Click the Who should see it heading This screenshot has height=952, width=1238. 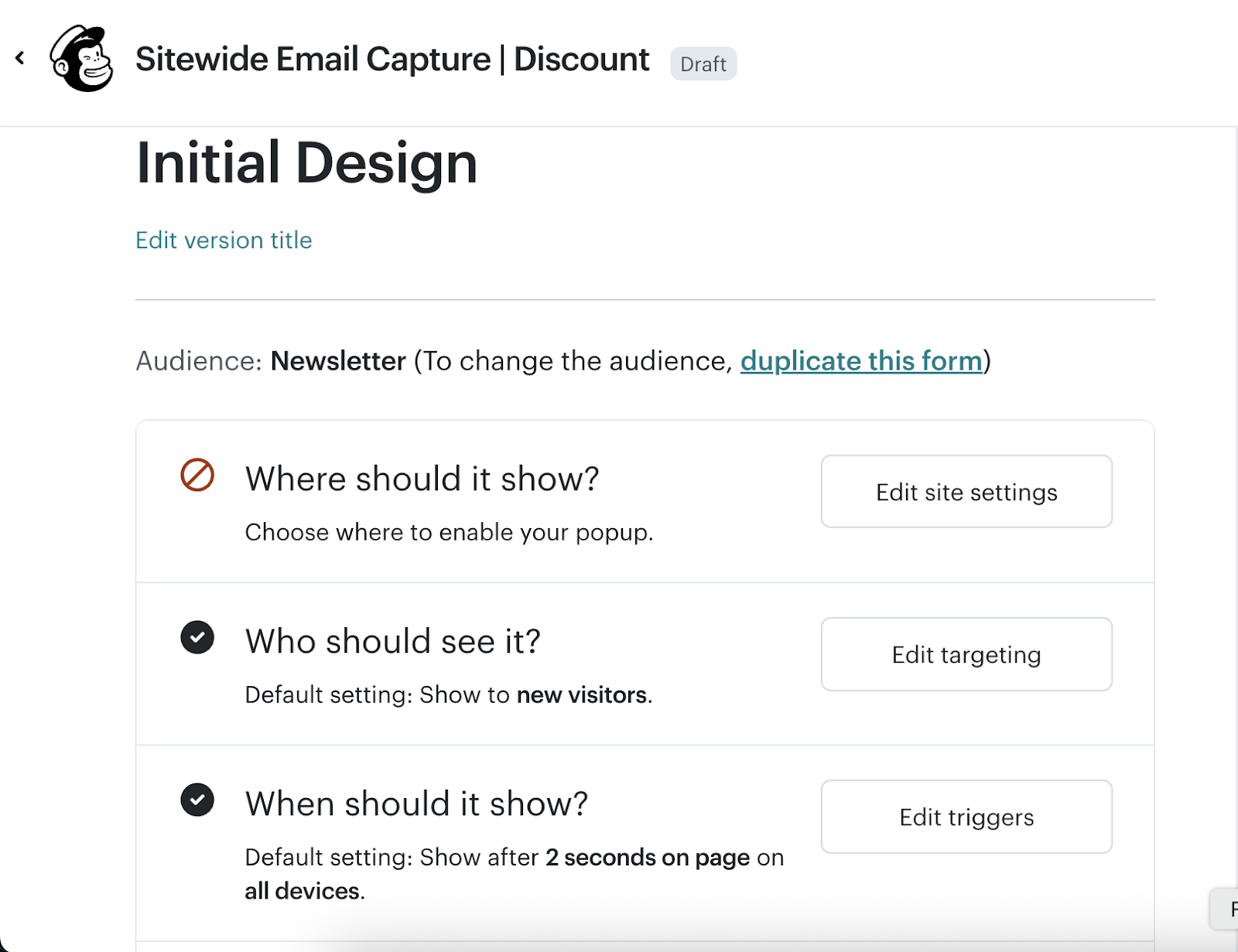392,641
